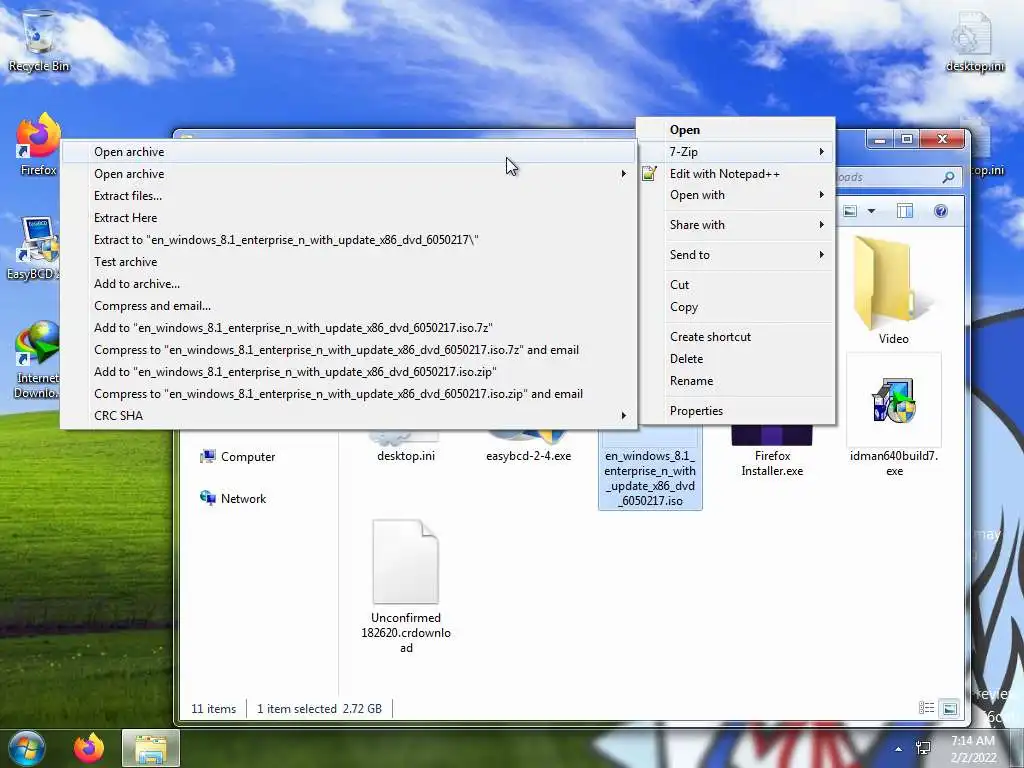Choose Extract files... from 7-Zip menu
This screenshot has width=1024, height=768.
348,195
